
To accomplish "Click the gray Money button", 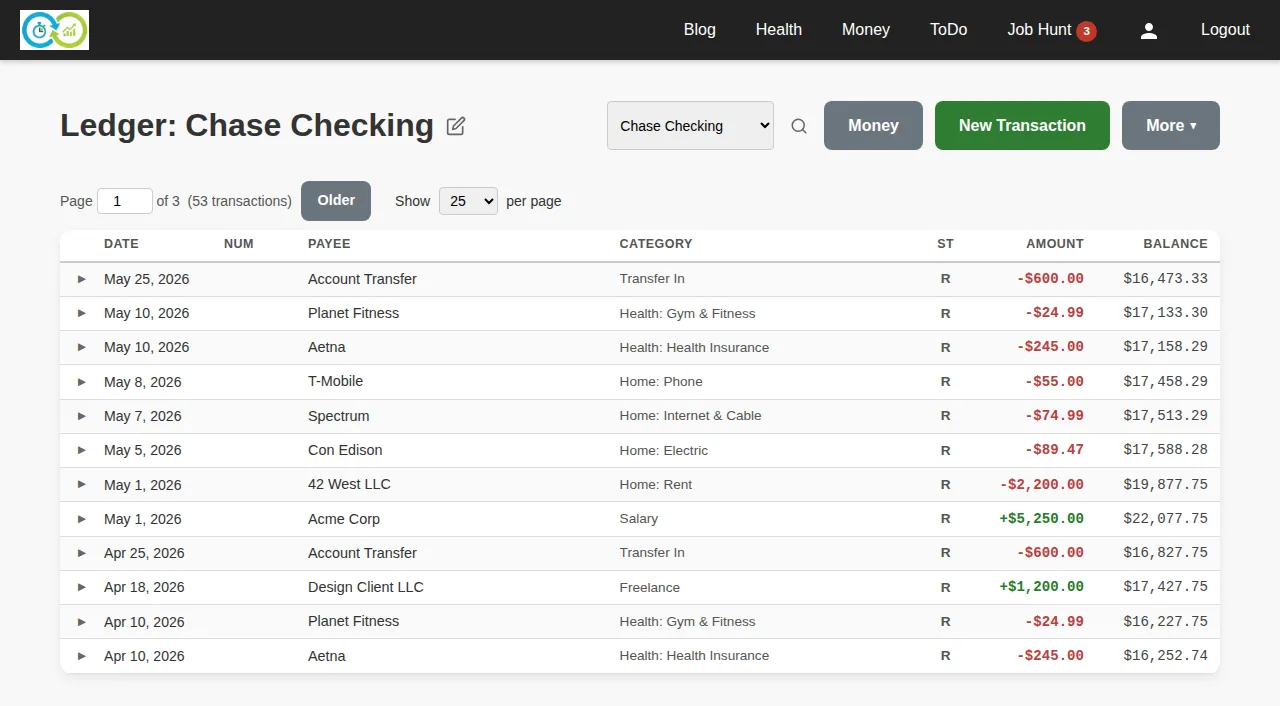I will point(873,126).
